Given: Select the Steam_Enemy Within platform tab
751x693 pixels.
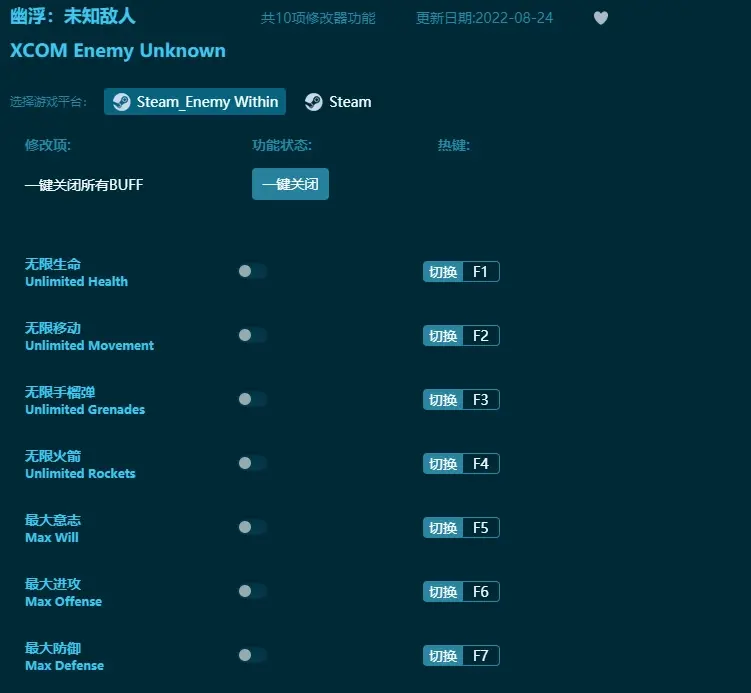Looking at the screenshot, I should [x=195, y=102].
